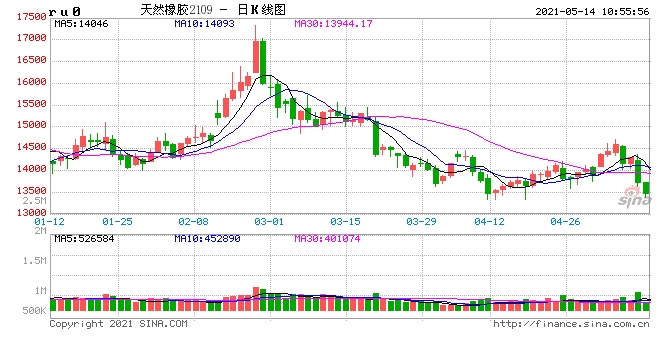Viewport: 660px width, 360px height.
Task: Click the 17000 price axis label
Action: [x=32, y=38]
